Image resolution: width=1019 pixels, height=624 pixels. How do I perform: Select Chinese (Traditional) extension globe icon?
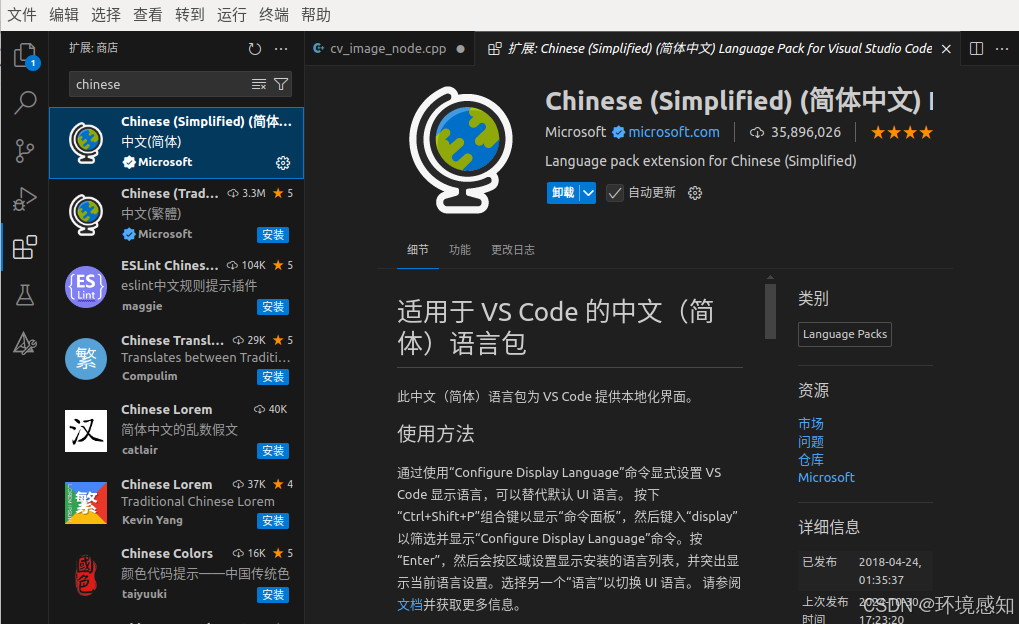[86, 214]
